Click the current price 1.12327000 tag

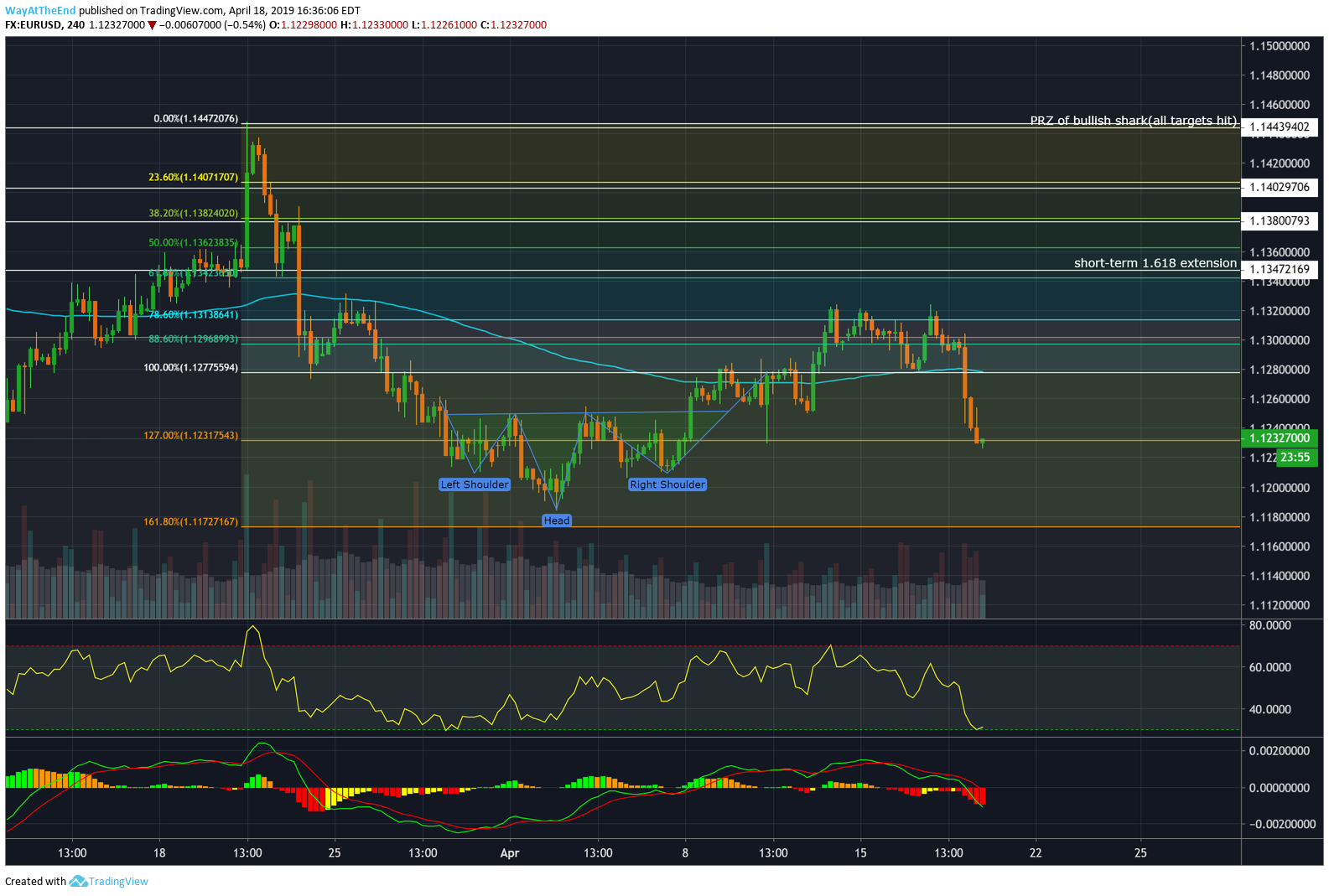pyautogui.click(x=1280, y=438)
